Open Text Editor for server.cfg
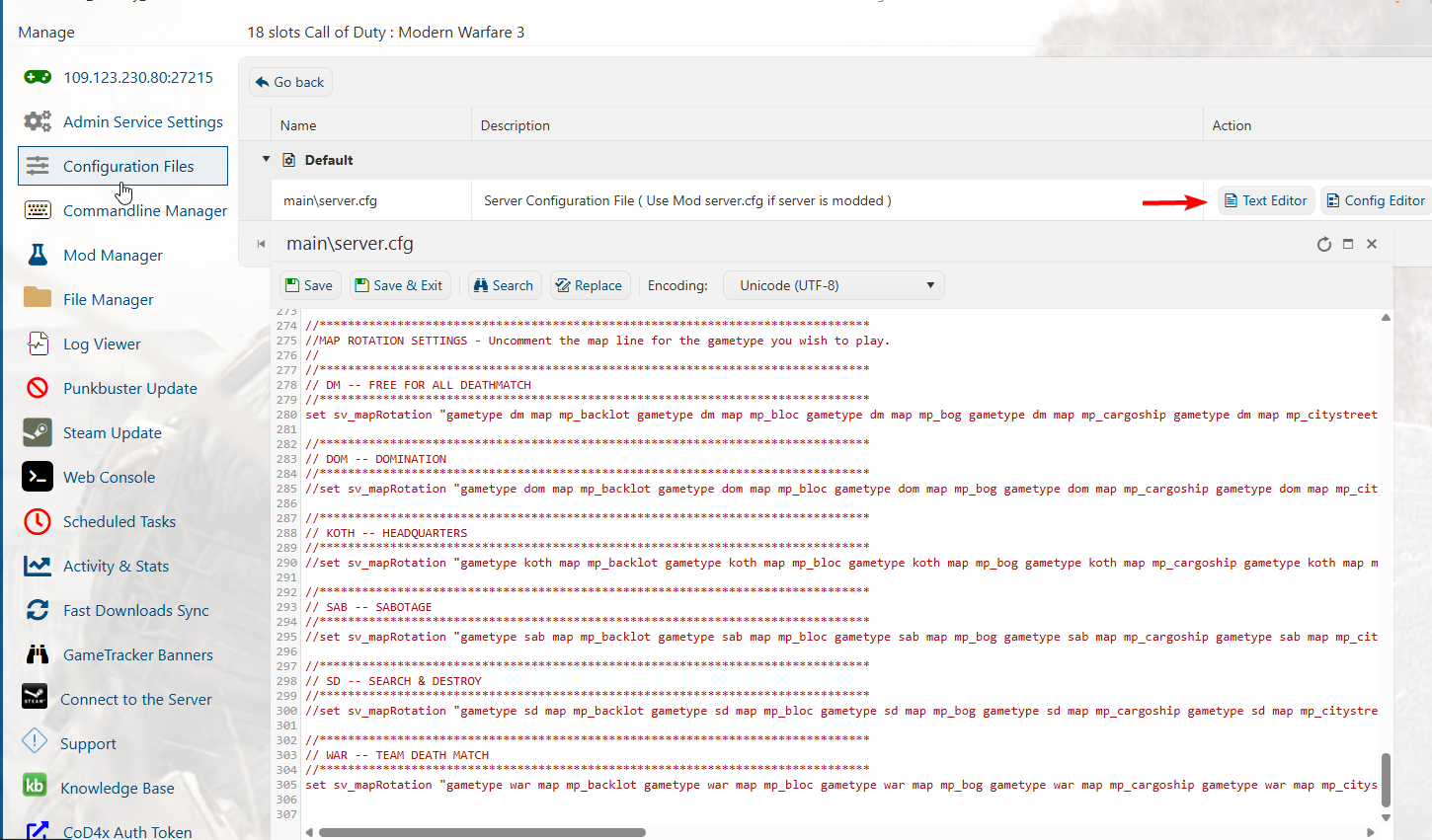This screenshot has width=1432, height=840. (x=1265, y=200)
